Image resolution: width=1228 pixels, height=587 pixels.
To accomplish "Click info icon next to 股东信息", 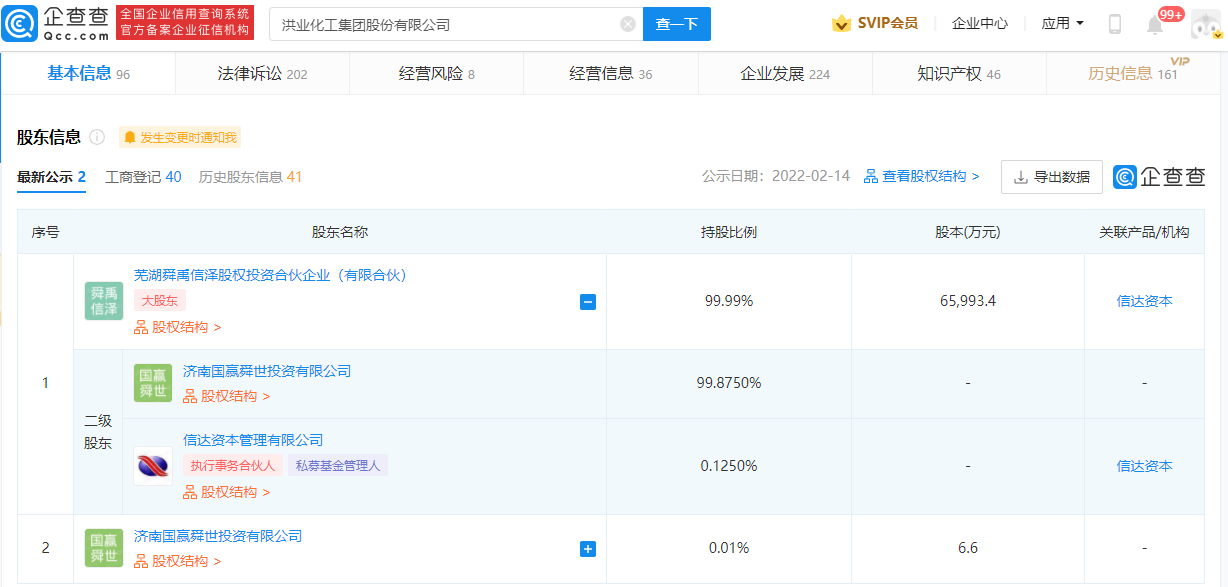I will 97,137.
